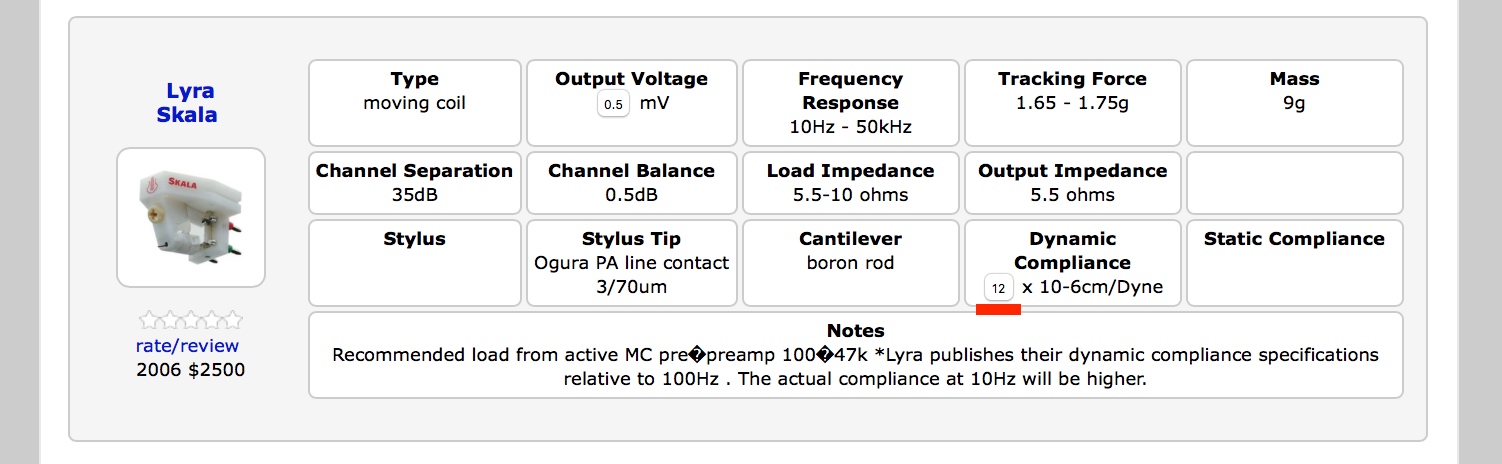The height and width of the screenshot is (464, 1502).
Task: Click the Tracking Force cell
Action: (x=1072, y=103)
